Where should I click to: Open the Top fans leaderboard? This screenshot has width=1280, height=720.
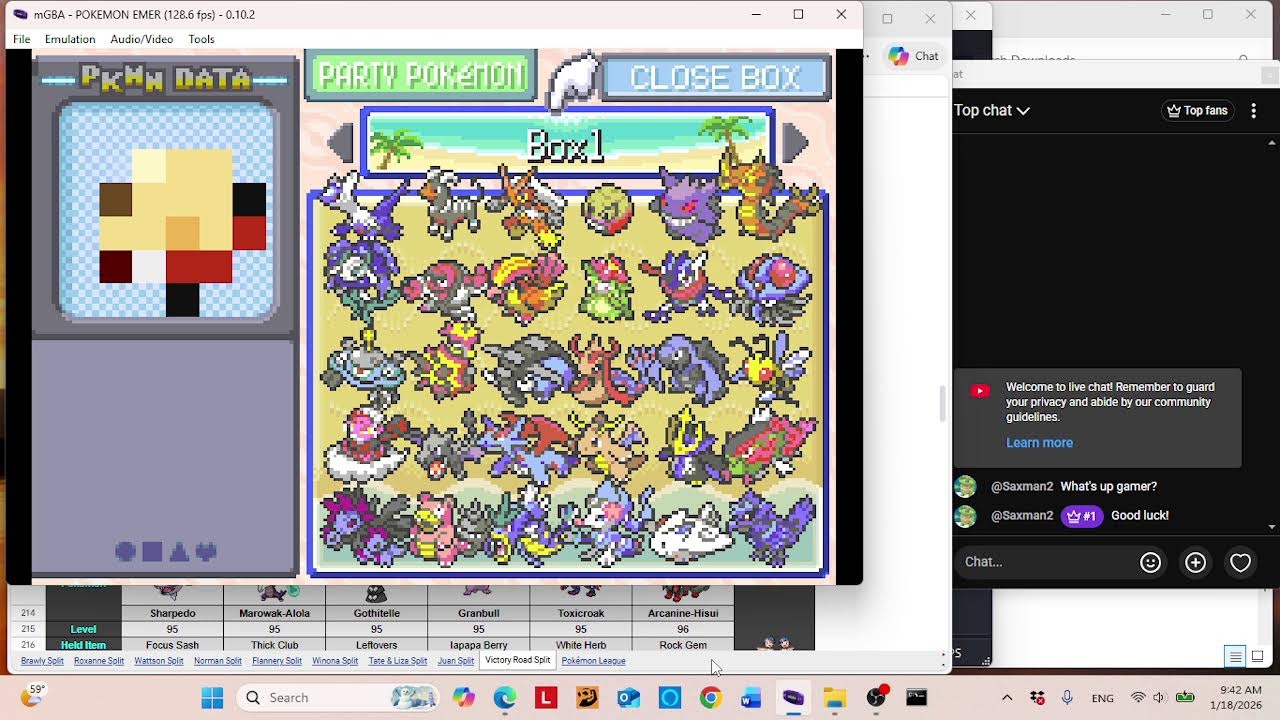1198,110
